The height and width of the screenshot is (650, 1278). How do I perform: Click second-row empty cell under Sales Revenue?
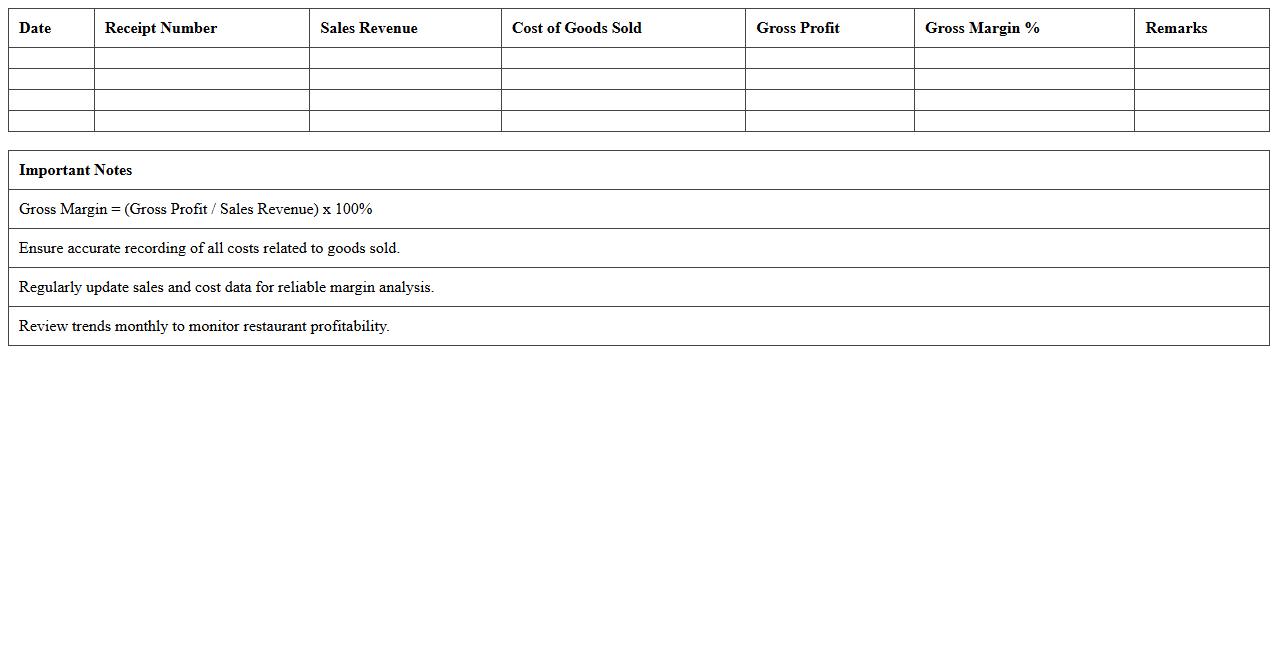[405, 79]
